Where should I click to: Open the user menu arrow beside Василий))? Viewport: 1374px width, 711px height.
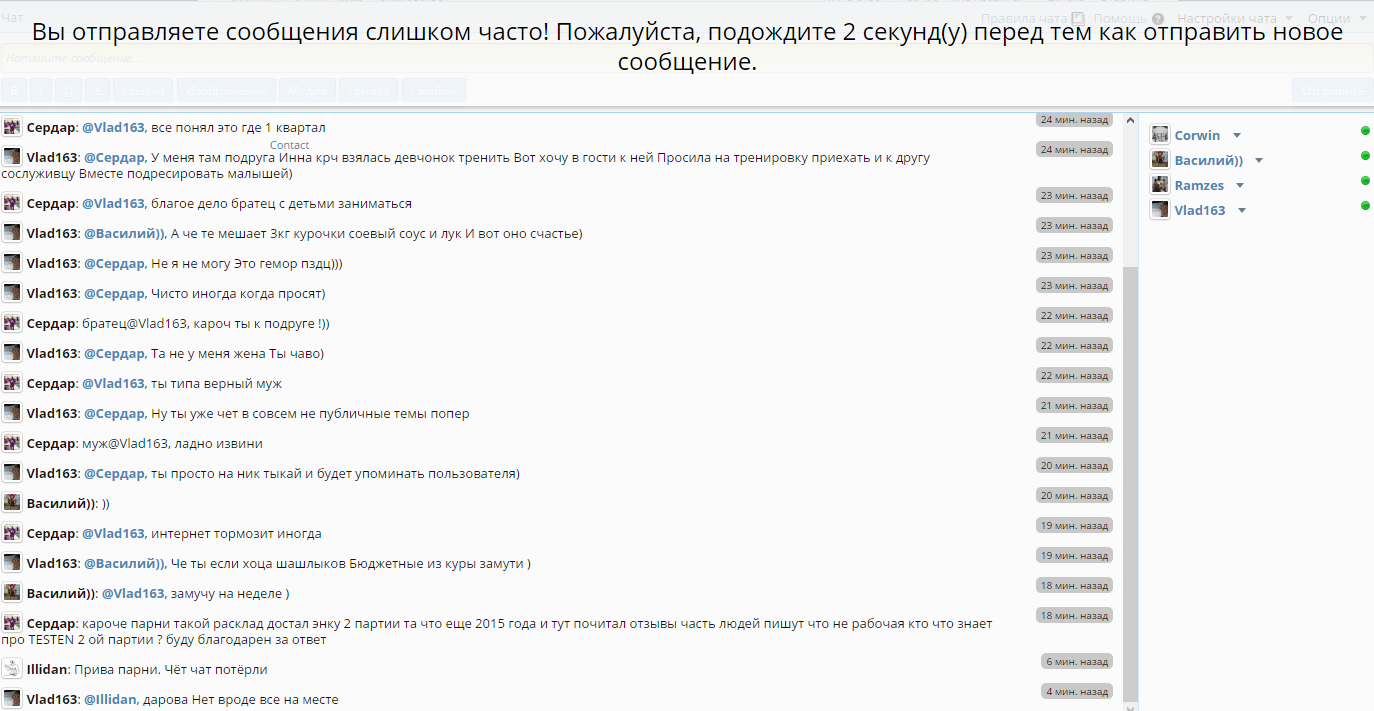[1259, 161]
